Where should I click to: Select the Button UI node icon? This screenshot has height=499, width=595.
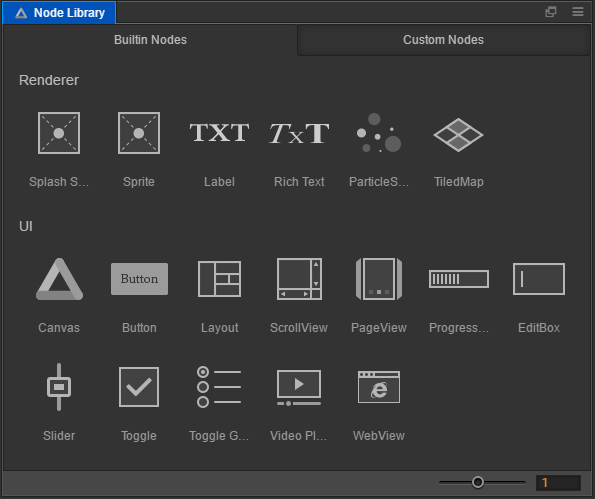pos(139,279)
